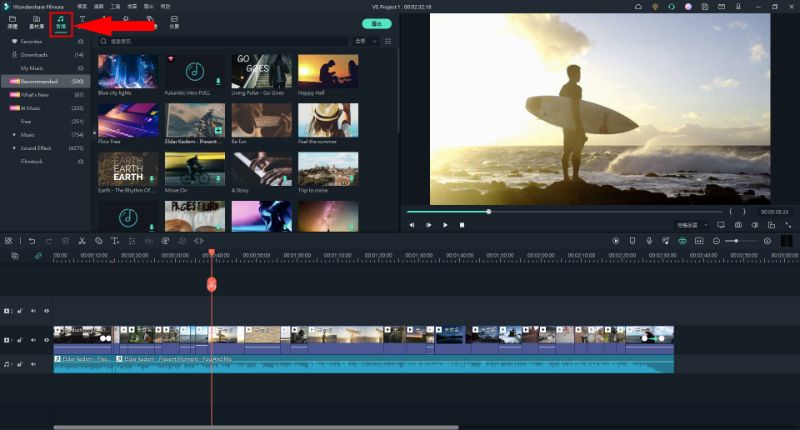
Task: Open the mail messages icon
Action: 721,7
